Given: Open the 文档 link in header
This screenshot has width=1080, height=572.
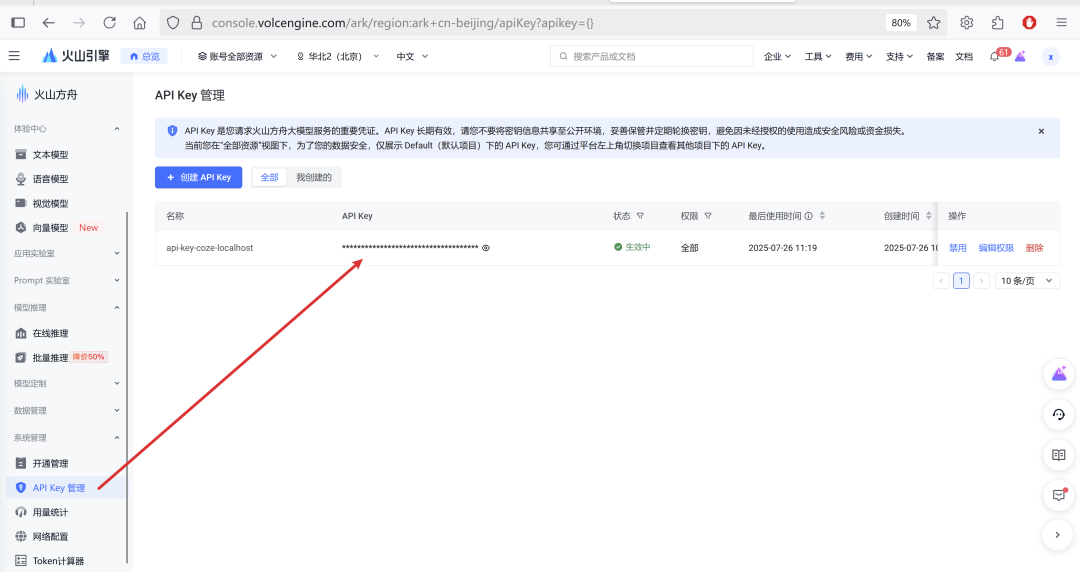Looking at the screenshot, I should pyautogui.click(x=964, y=57).
